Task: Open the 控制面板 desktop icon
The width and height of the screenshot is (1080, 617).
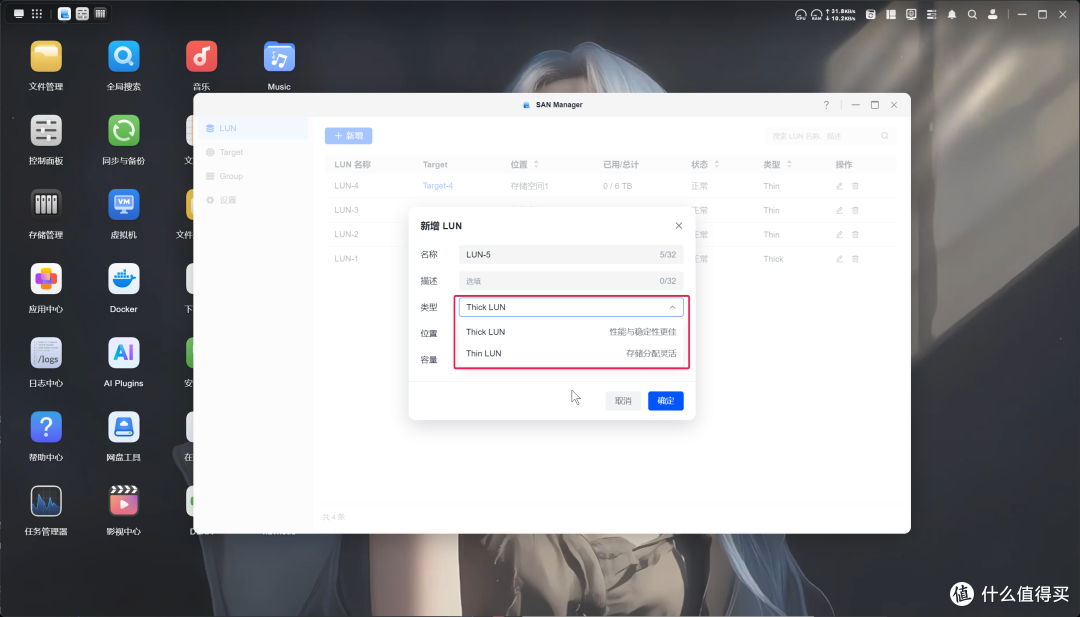Action: tap(46, 131)
